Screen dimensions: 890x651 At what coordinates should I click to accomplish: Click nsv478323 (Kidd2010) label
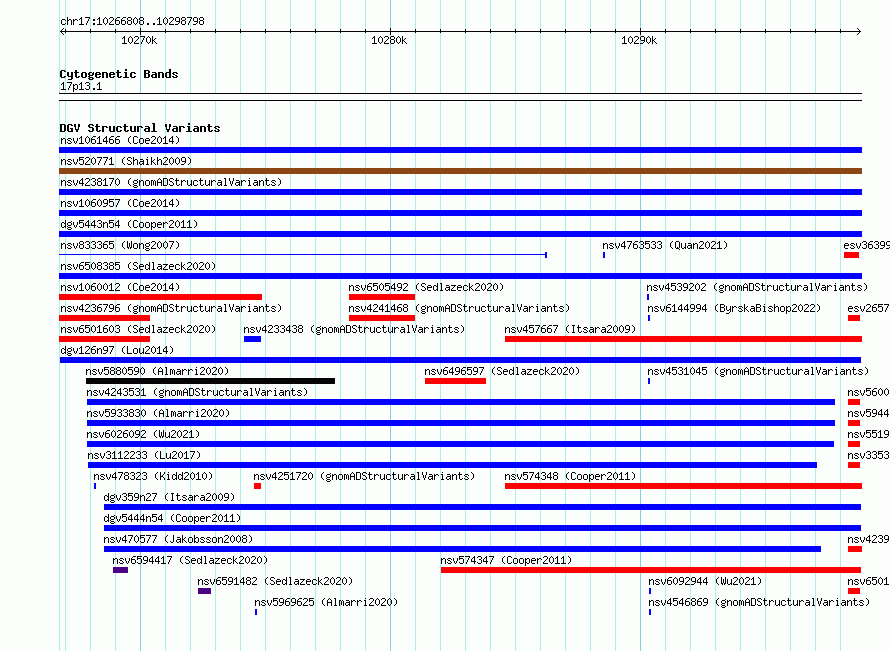click(x=153, y=476)
